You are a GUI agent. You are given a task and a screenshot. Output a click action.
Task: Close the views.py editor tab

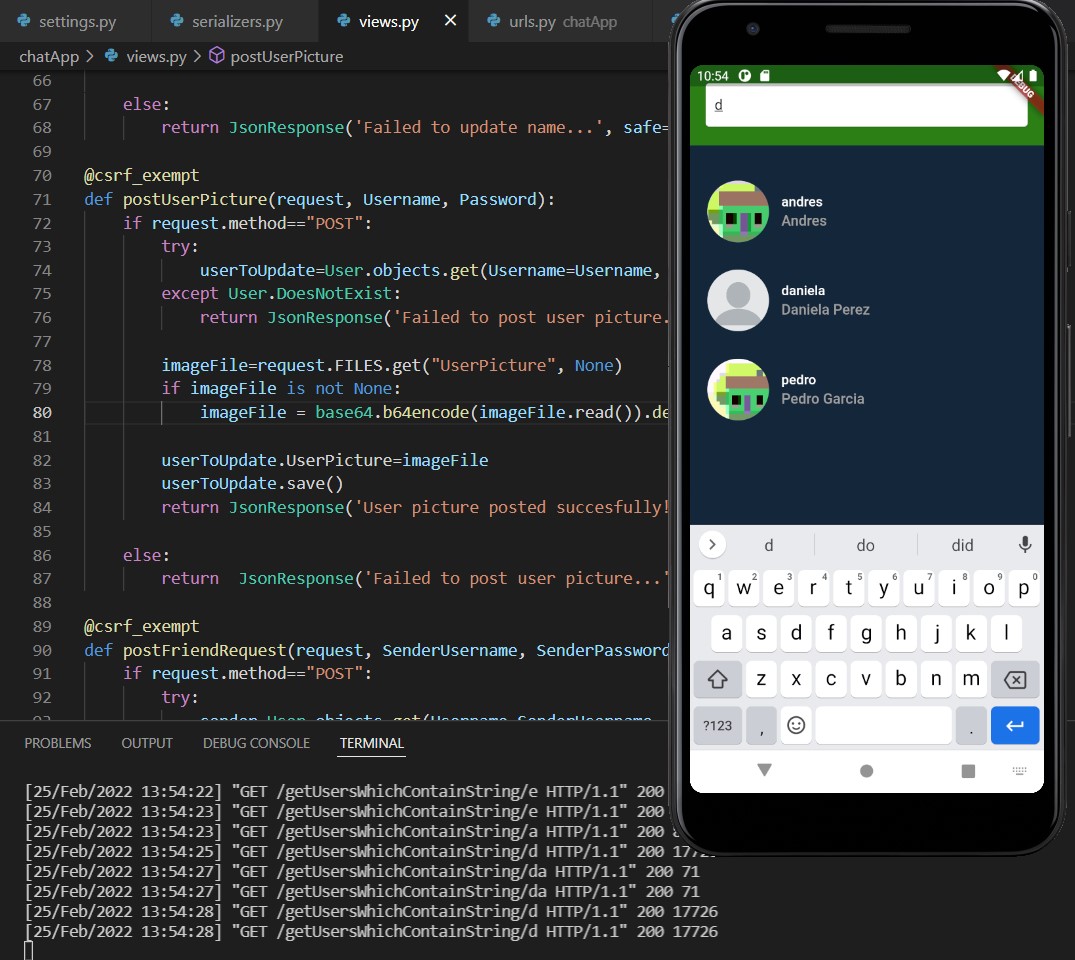(451, 21)
